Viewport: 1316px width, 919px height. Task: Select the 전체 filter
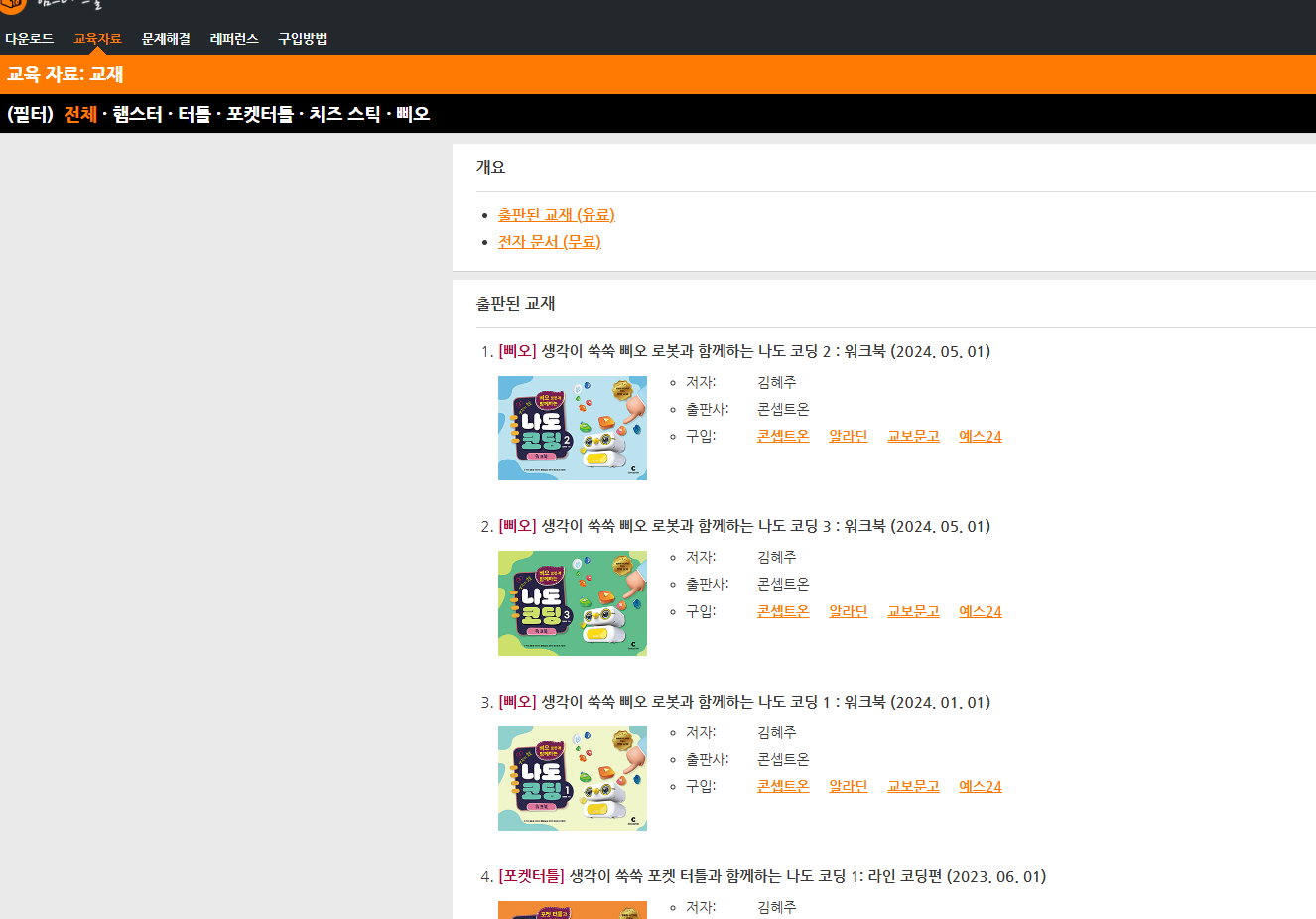80,114
